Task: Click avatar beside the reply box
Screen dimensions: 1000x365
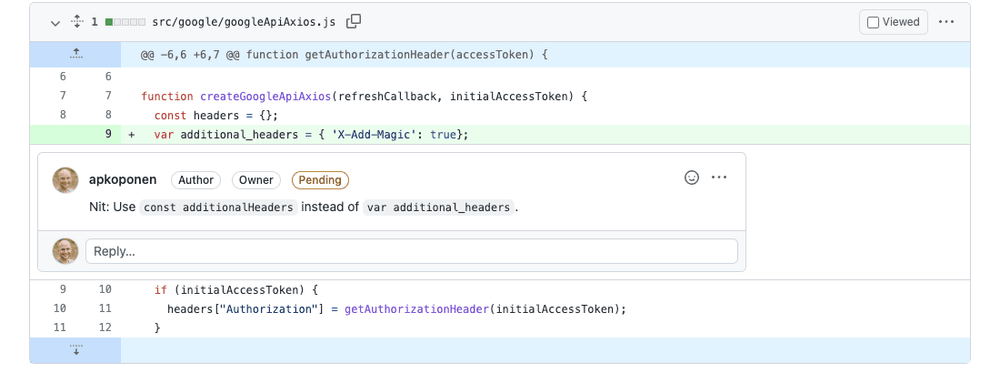Action: [65, 251]
